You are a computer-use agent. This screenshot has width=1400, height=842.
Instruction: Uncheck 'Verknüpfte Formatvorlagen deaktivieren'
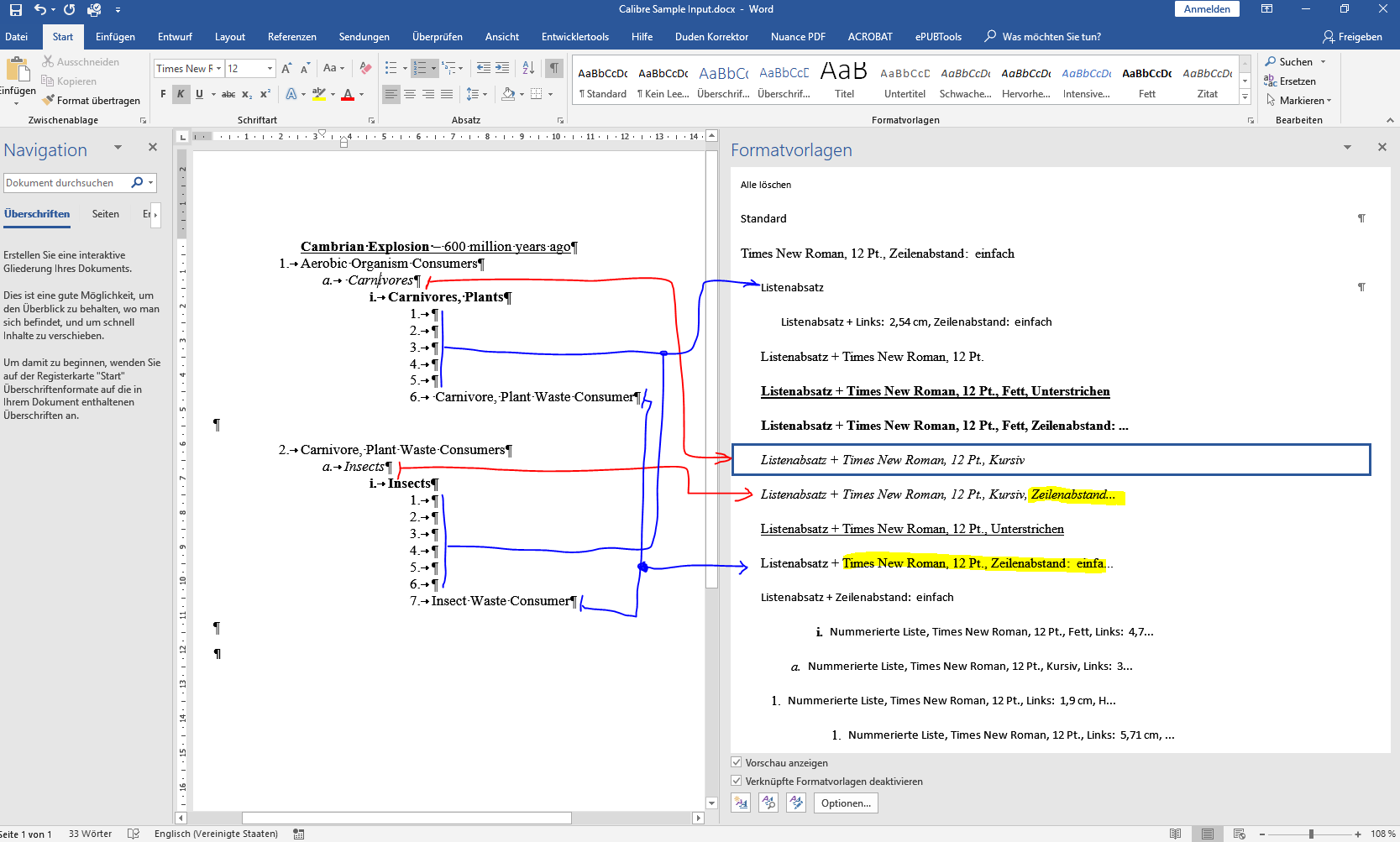pyautogui.click(x=737, y=782)
